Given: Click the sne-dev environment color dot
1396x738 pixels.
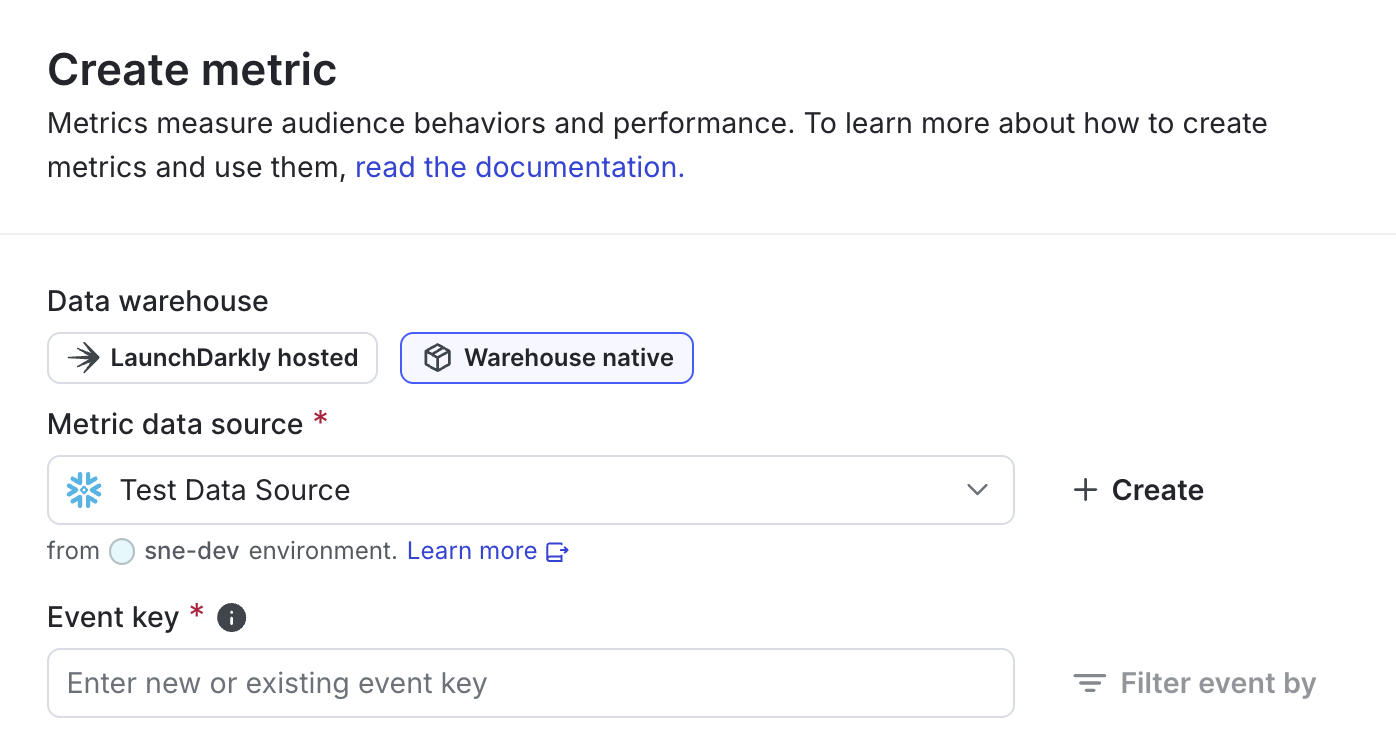Looking at the screenshot, I should [121, 551].
